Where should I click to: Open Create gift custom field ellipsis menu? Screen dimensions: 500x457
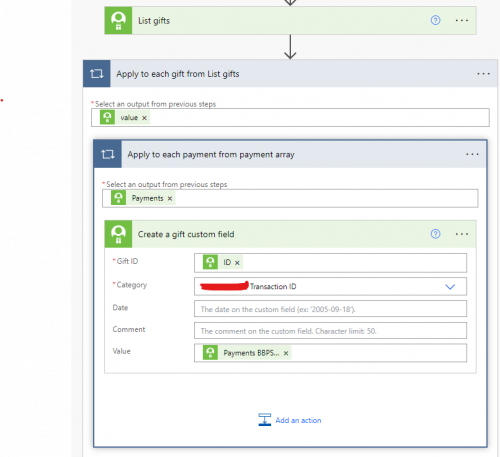[462, 234]
